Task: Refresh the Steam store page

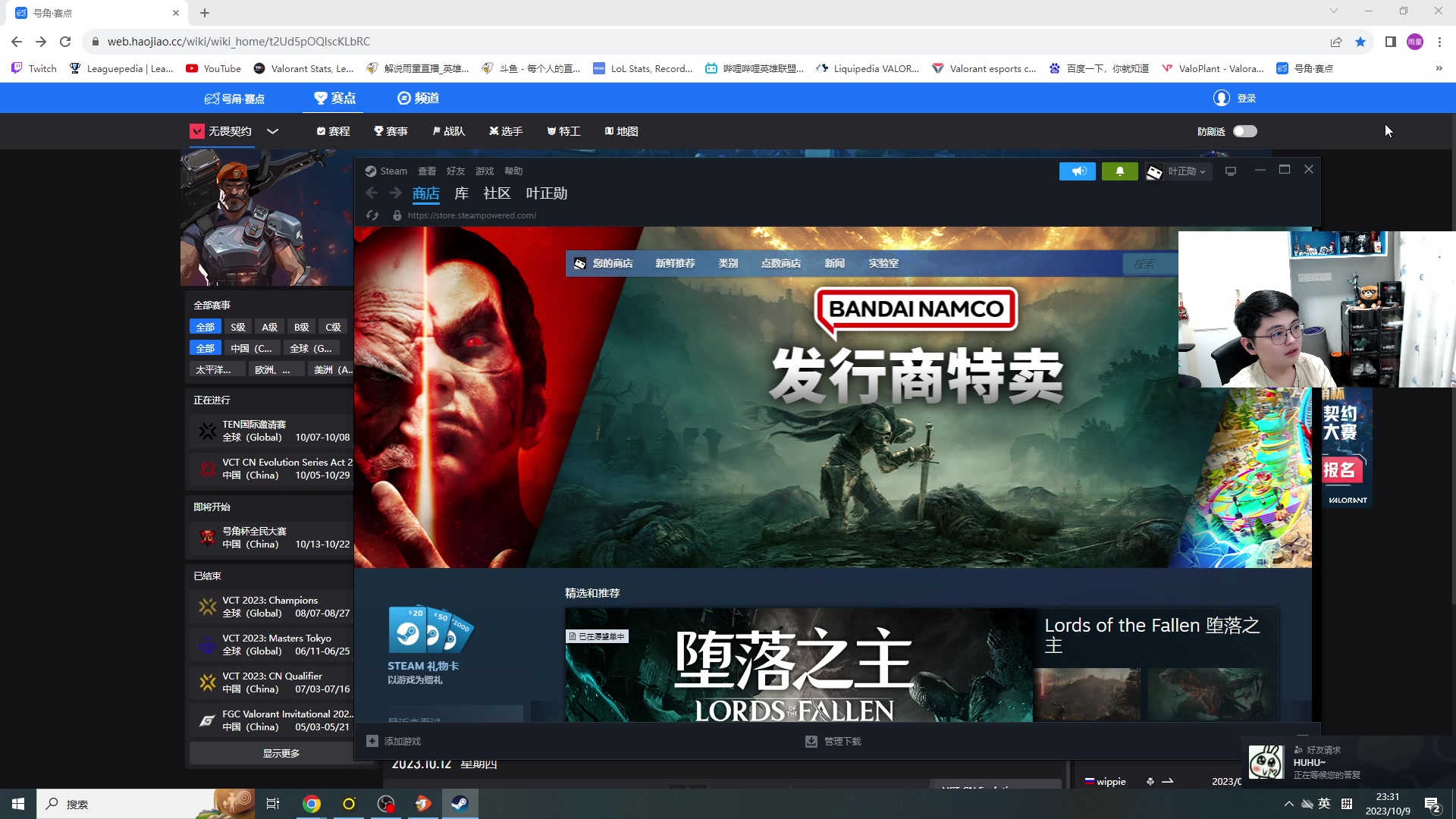Action: coord(372,215)
